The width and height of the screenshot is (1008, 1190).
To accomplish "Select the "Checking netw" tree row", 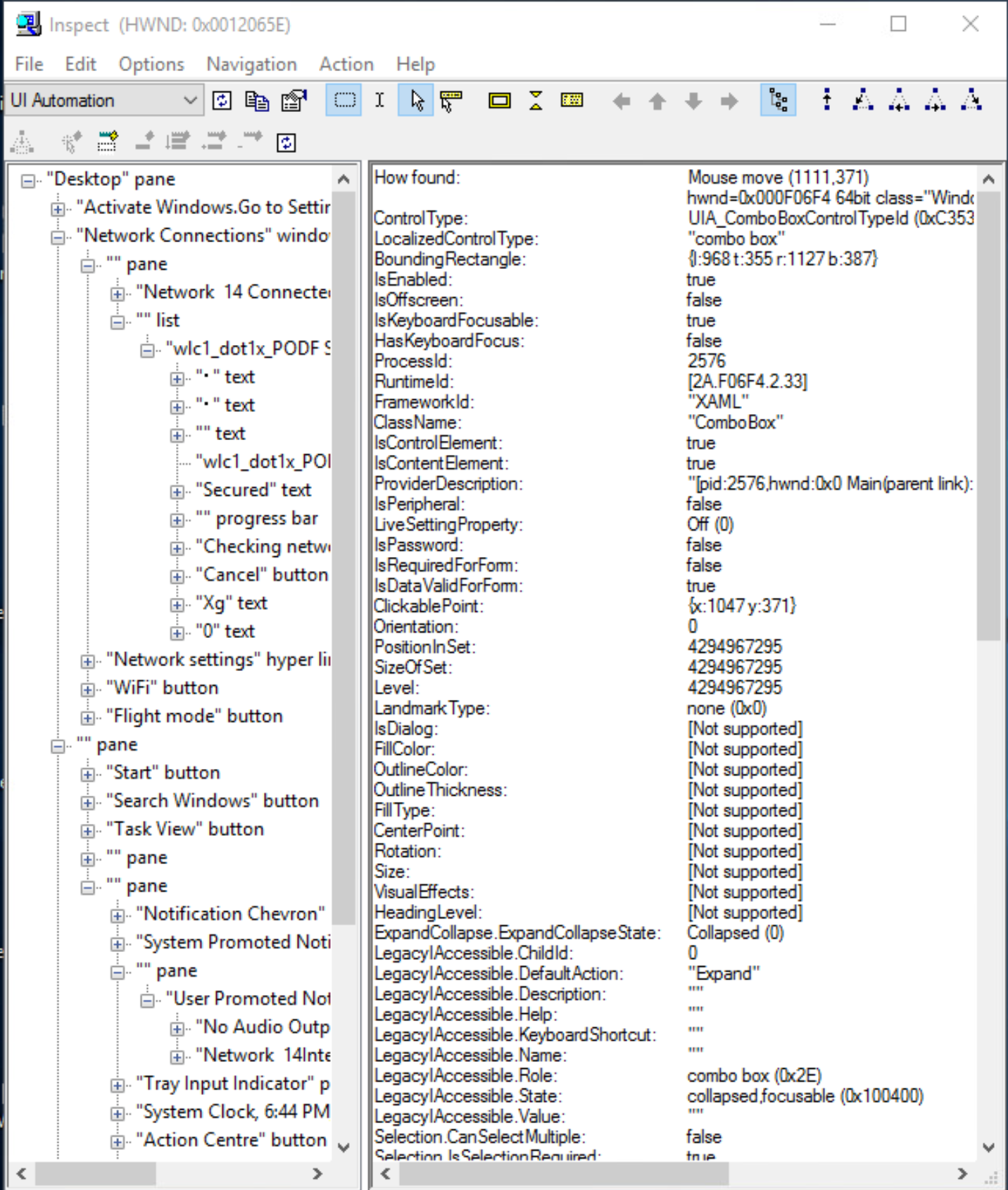I will 263,546.
